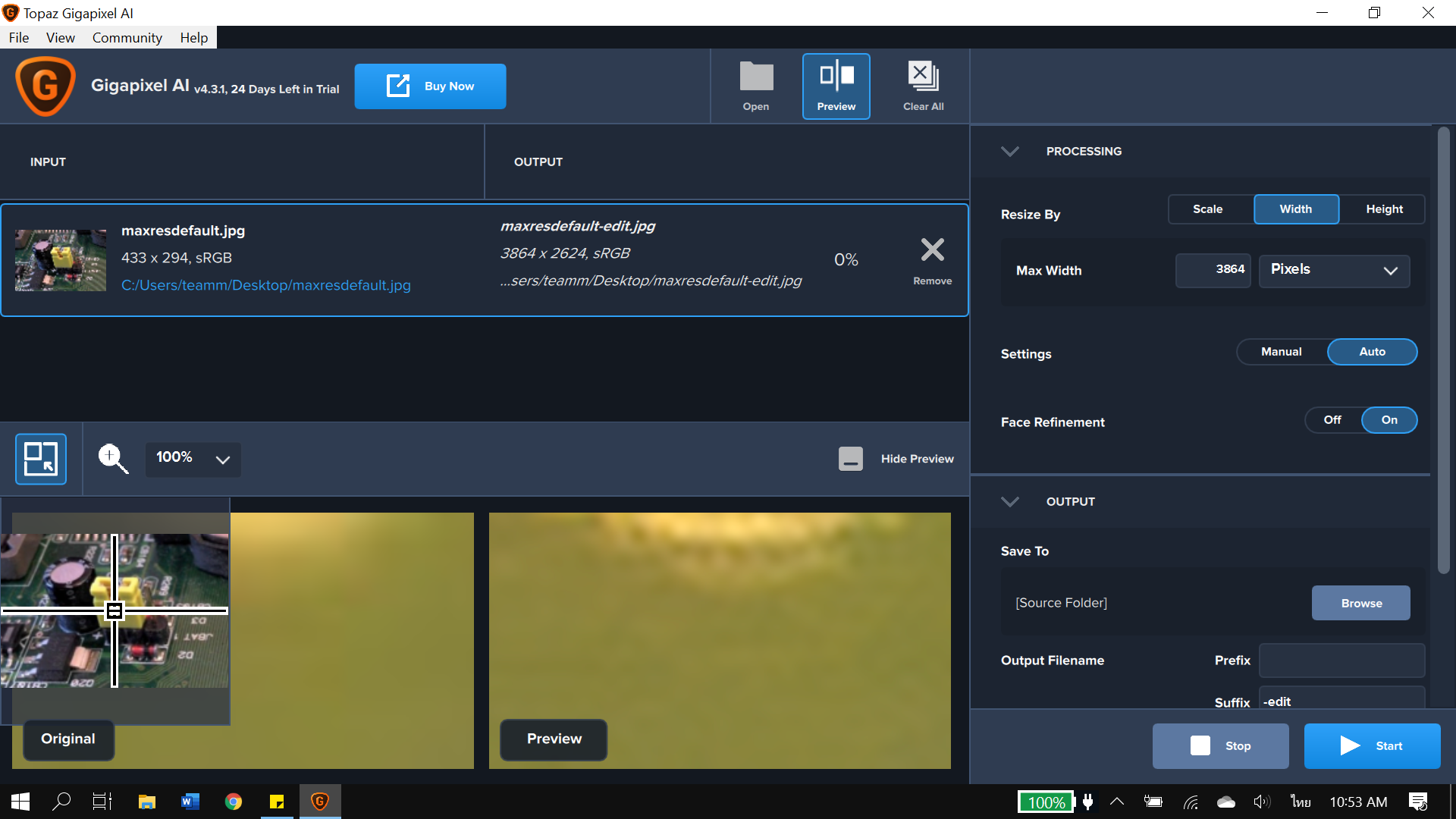Click the network Wi-Fi tray icon
The width and height of the screenshot is (1456, 819).
1191,802
